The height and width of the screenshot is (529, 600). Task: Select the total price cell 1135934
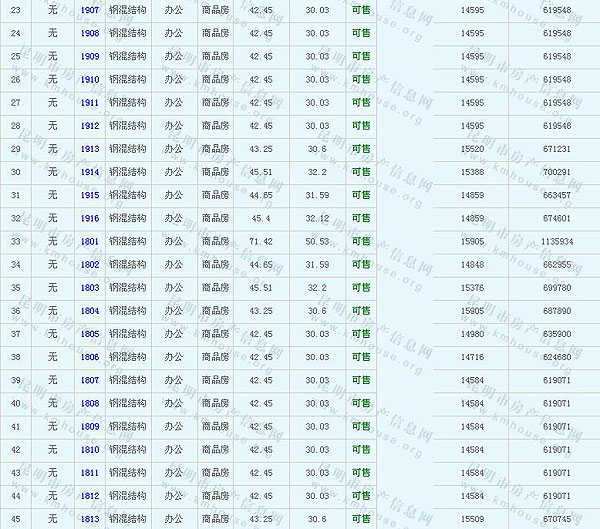(x=557, y=242)
